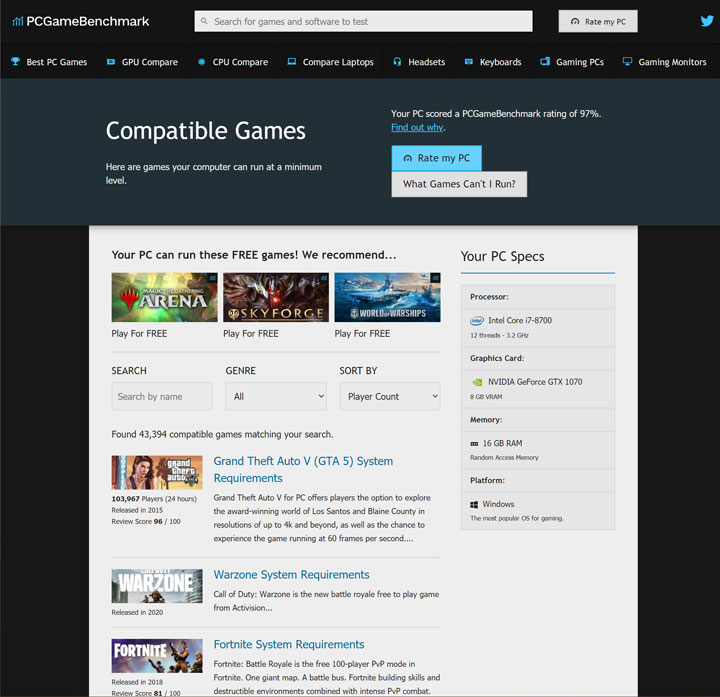Expand the Genre dropdown set to All
Viewport: 720px width, 697px height.
(x=276, y=396)
